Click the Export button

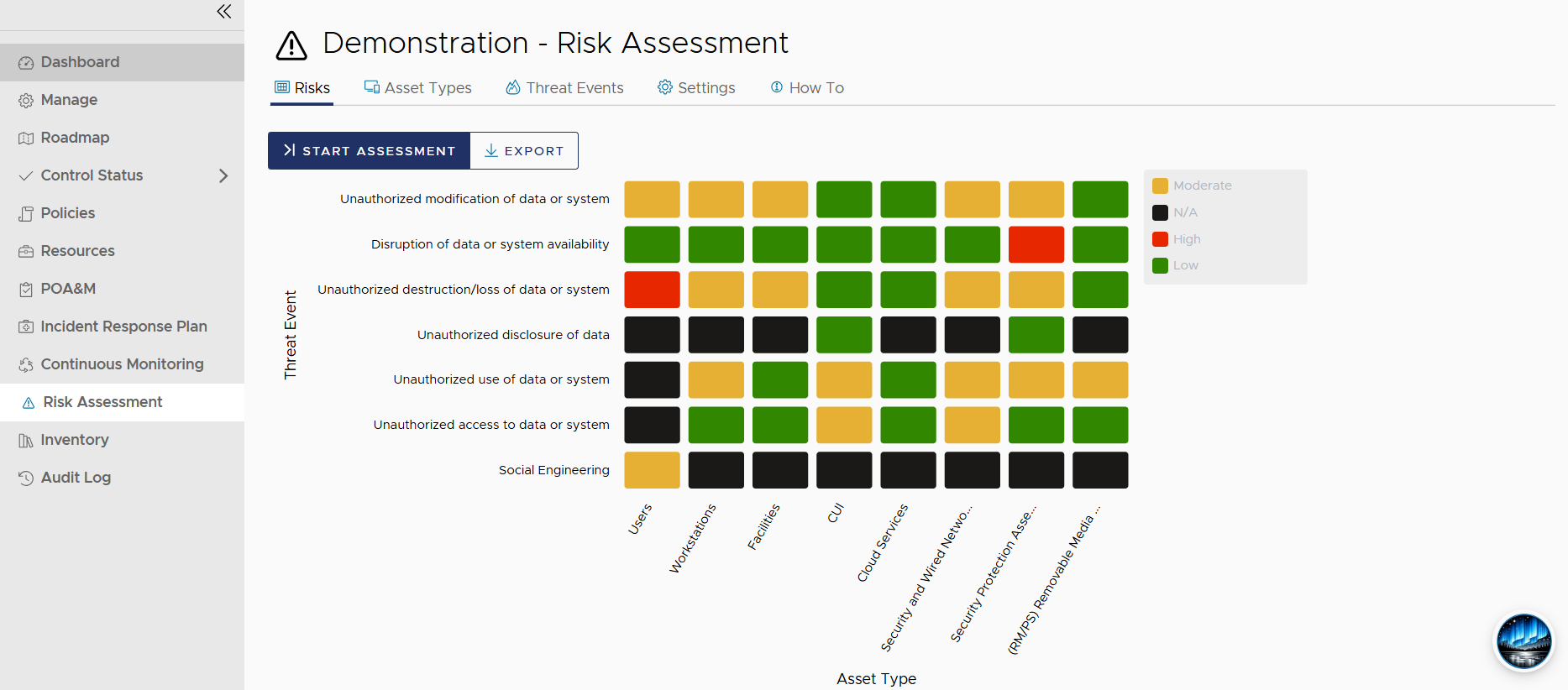coord(524,150)
